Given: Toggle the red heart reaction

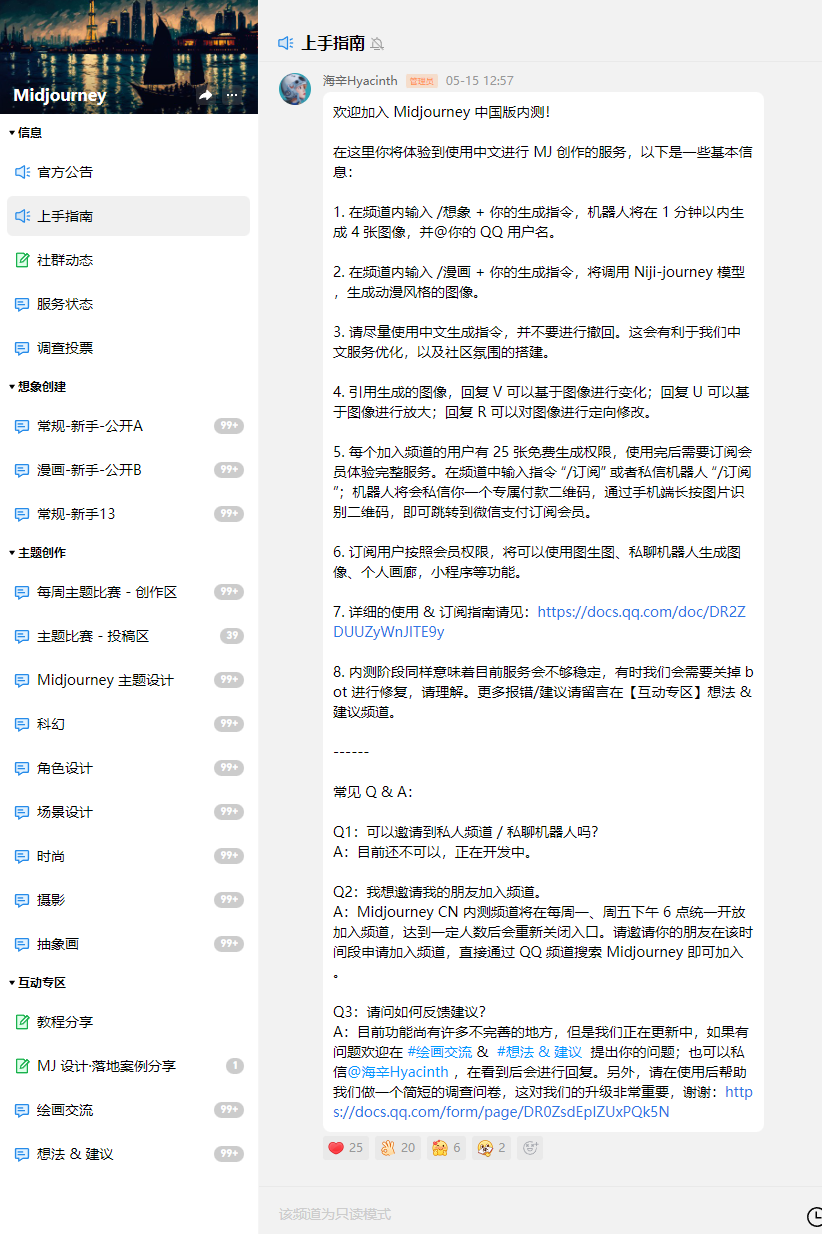Looking at the screenshot, I should (x=346, y=1148).
